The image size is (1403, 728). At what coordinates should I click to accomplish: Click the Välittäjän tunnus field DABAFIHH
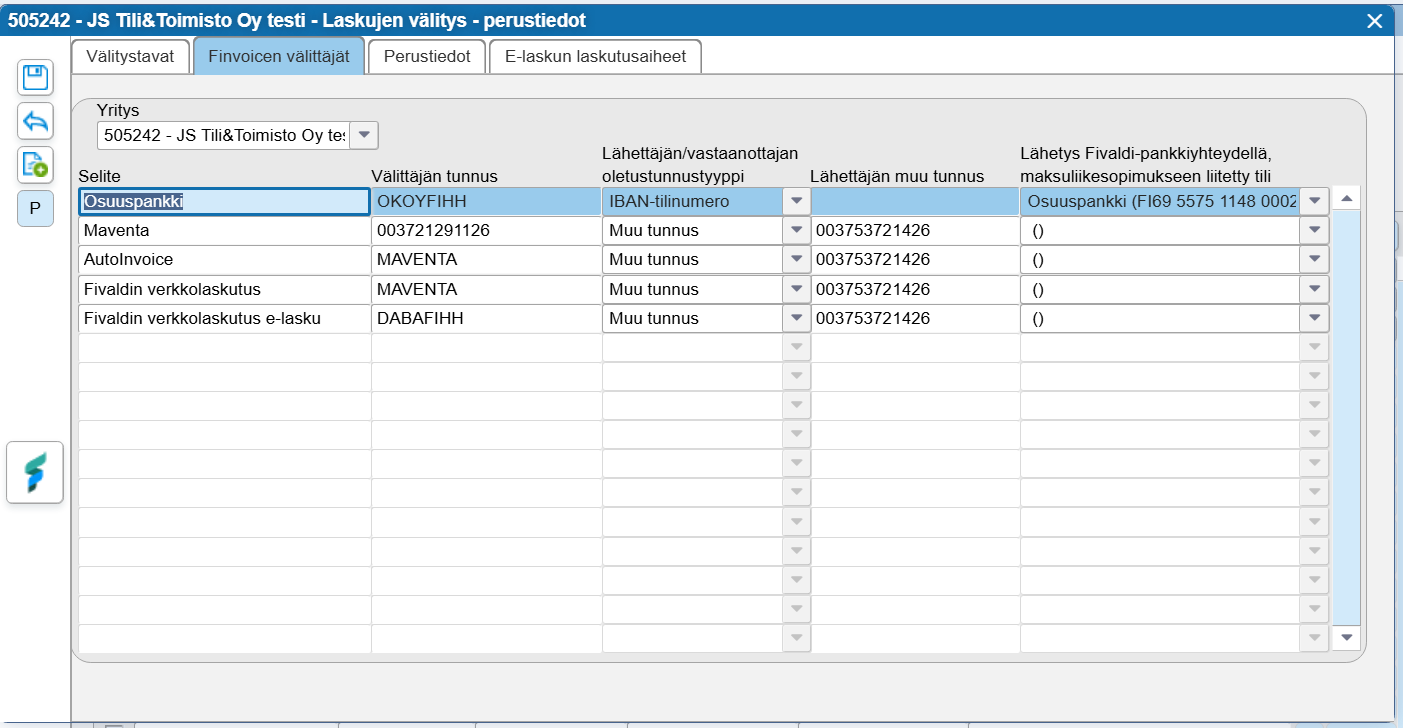click(486, 318)
